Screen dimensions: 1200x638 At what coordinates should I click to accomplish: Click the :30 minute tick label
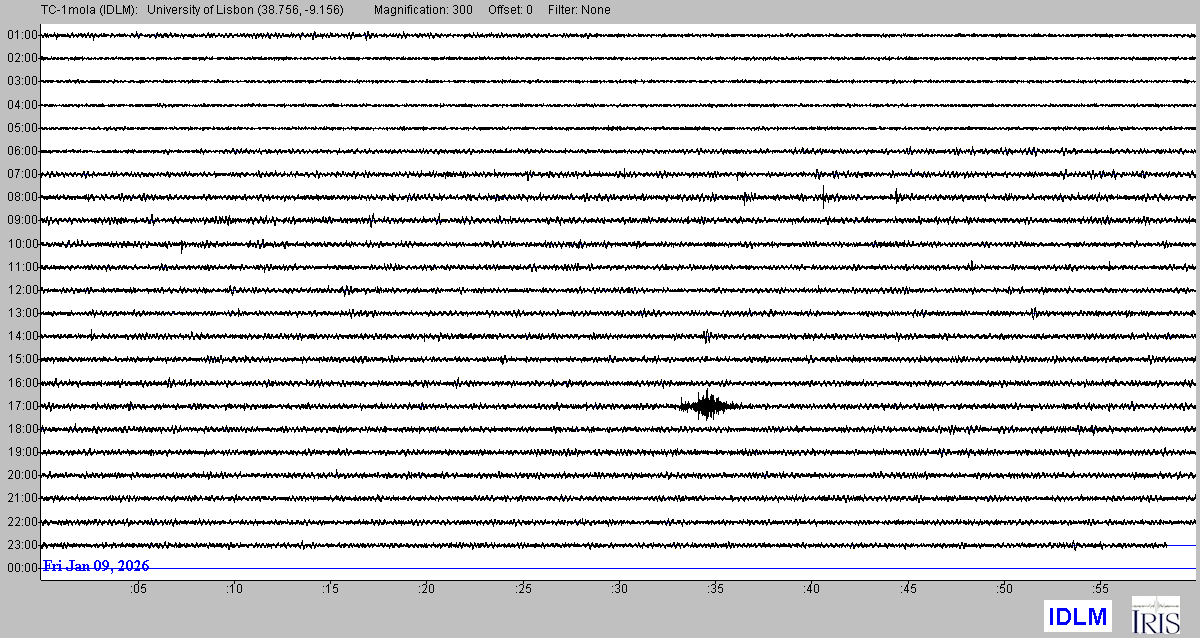pyautogui.click(x=619, y=589)
